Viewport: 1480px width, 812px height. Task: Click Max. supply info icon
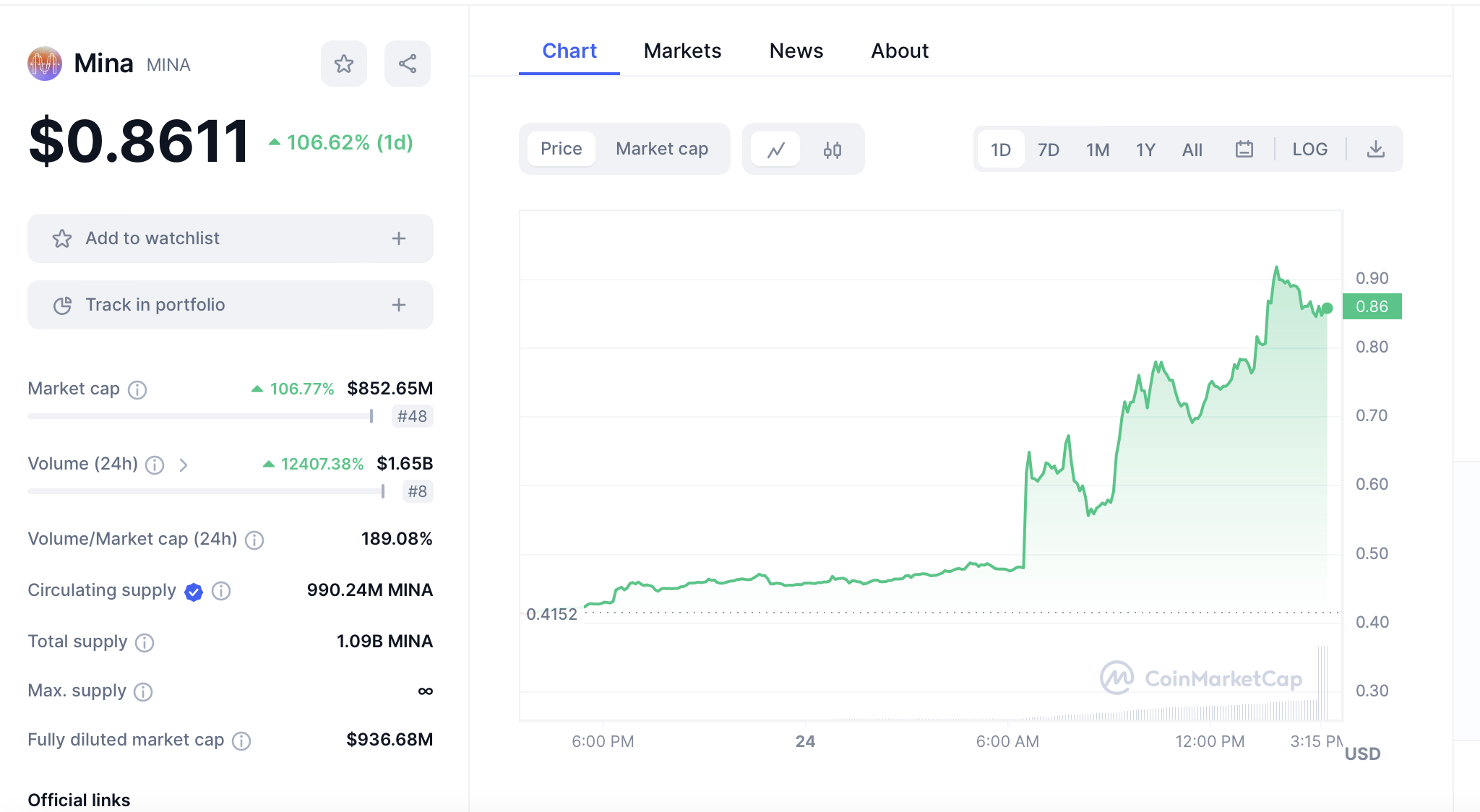(143, 692)
